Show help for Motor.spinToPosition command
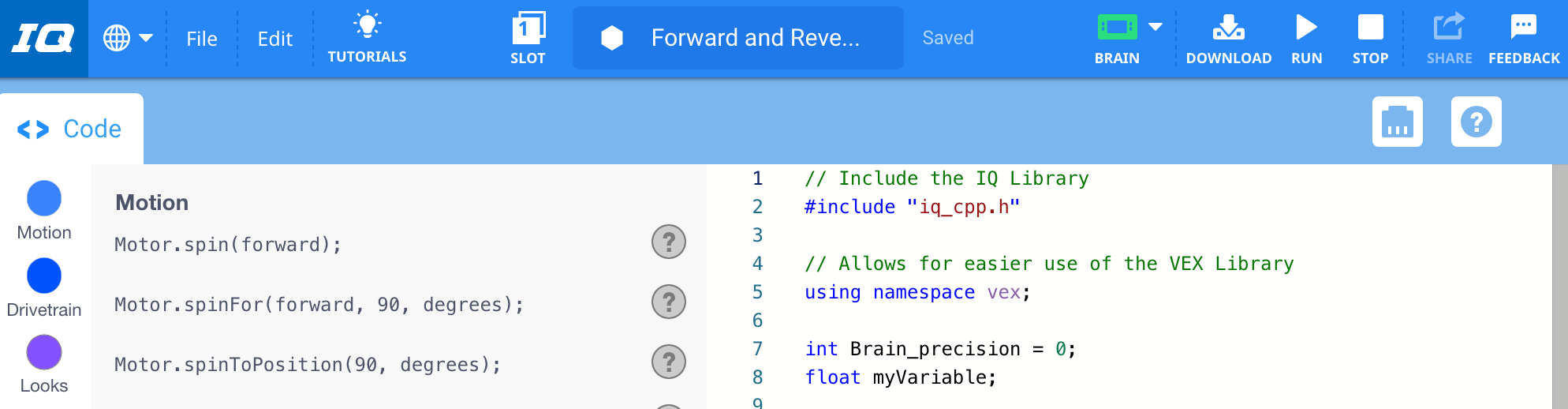 click(669, 362)
